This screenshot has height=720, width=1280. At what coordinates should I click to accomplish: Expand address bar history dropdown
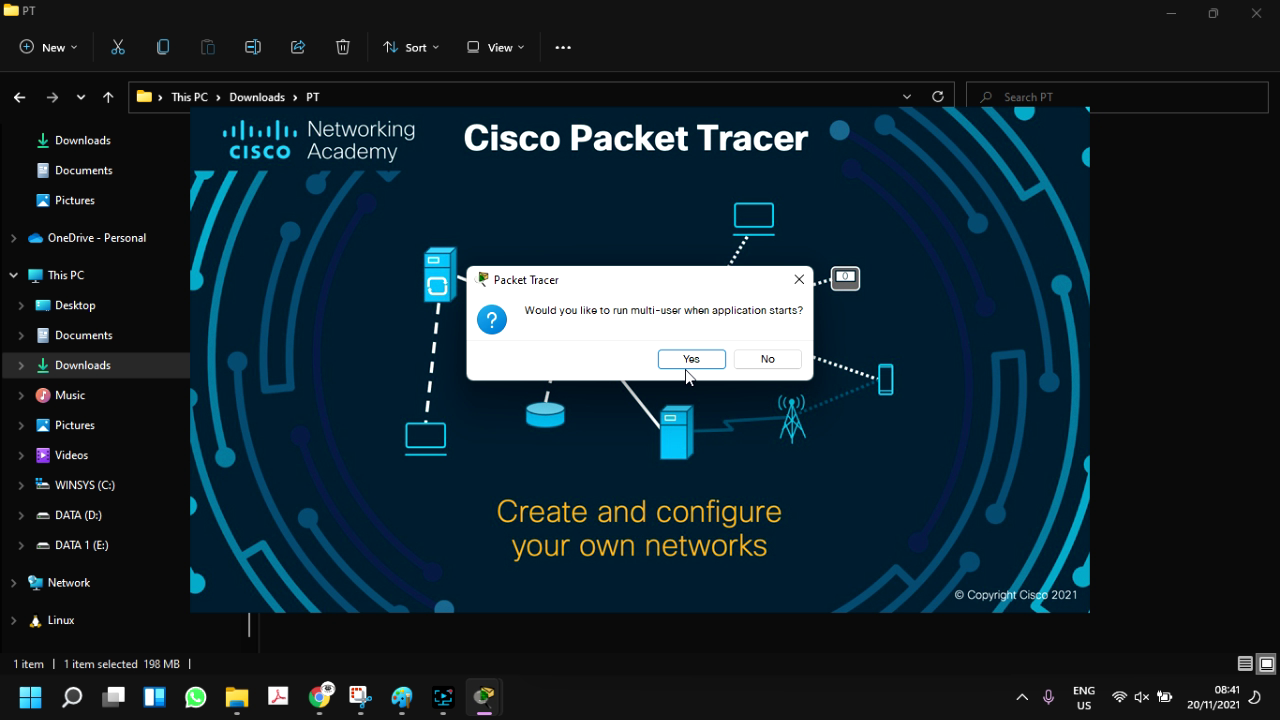907,97
